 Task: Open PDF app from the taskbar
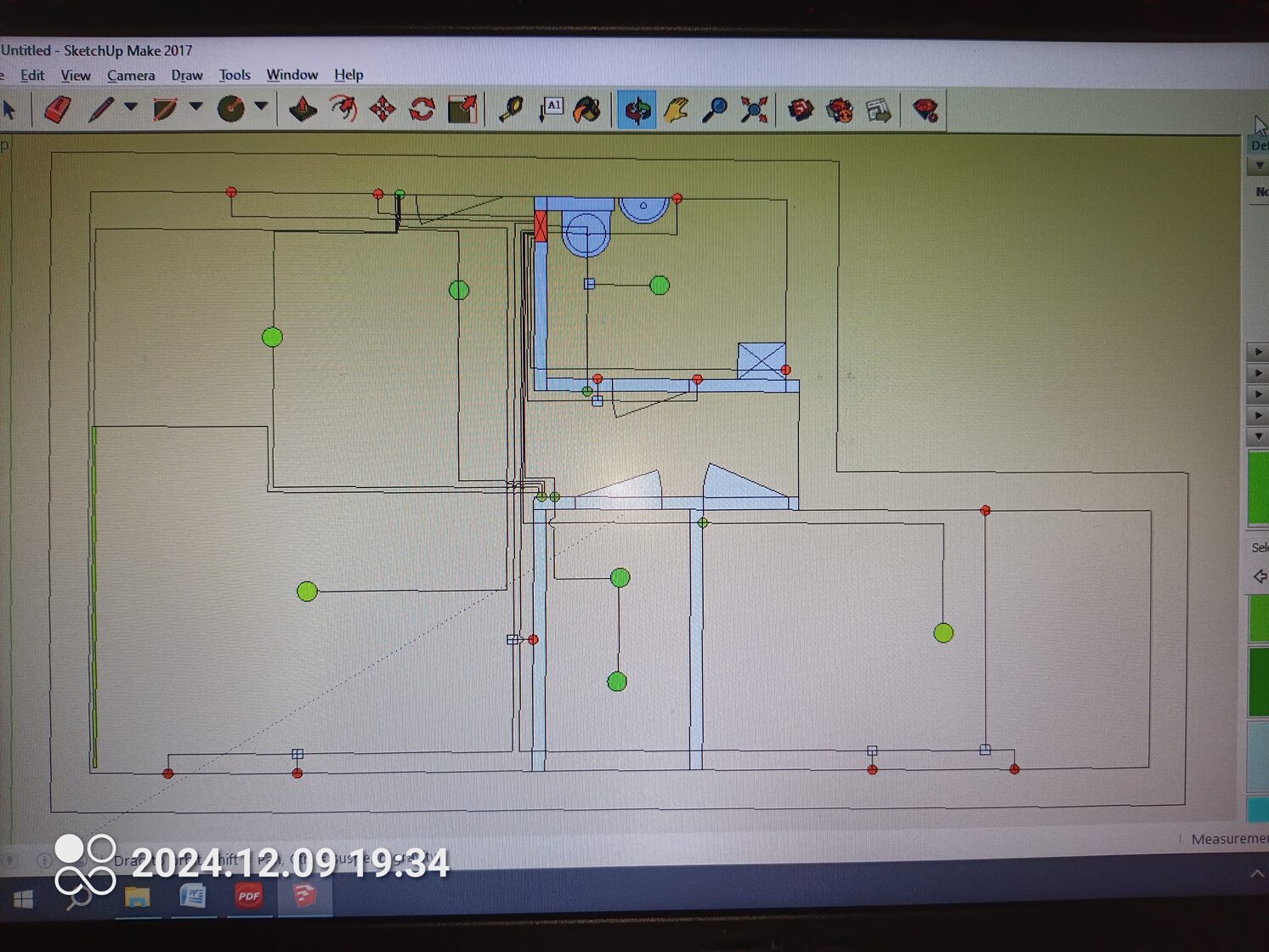point(248,896)
